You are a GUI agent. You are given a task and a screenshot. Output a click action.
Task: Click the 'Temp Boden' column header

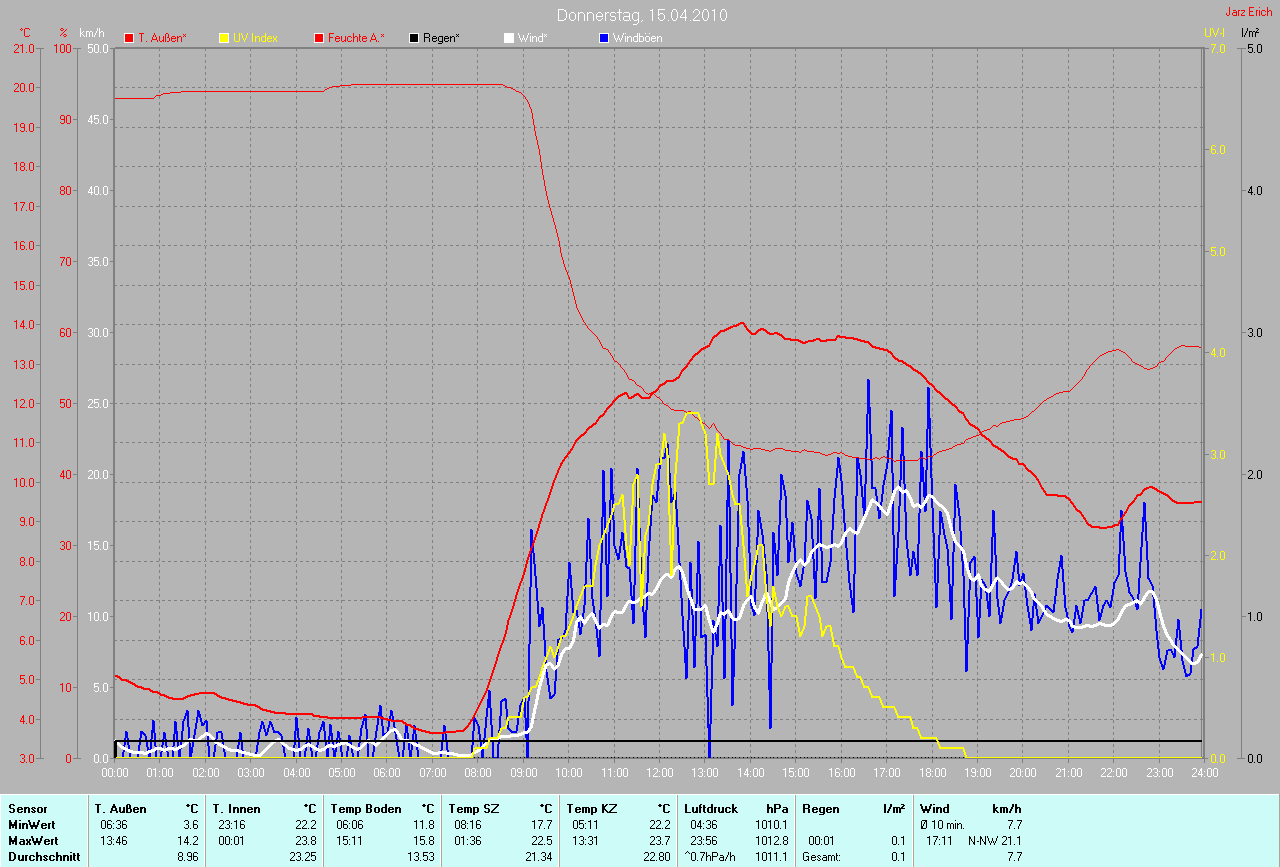pyautogui.click(x=366, y=808)
